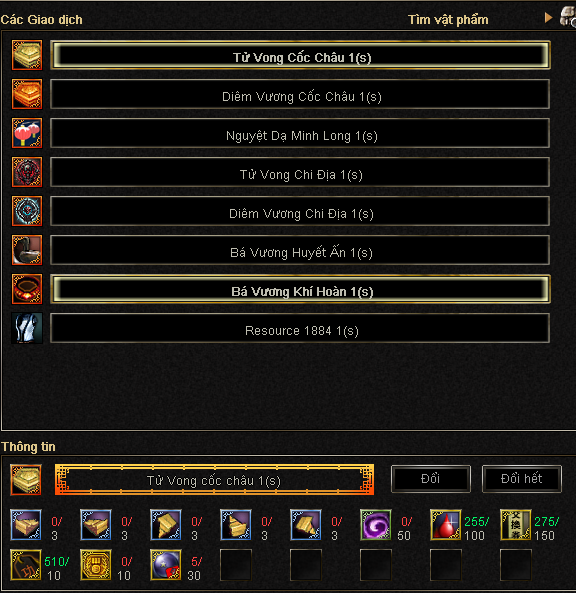This screenshot has height=593, width=576.
Task: Click the red lantern icon of Nguyệt Dạ Minh Long
Action: click(x=27, y=133)
